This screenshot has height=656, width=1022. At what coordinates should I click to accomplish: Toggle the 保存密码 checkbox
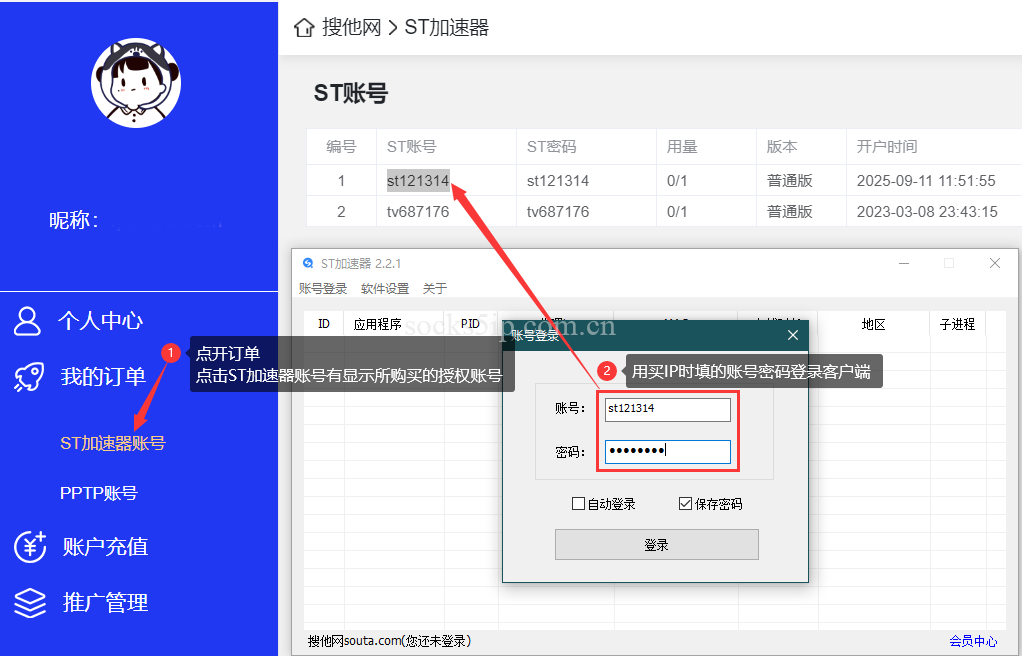click(685, 504)
